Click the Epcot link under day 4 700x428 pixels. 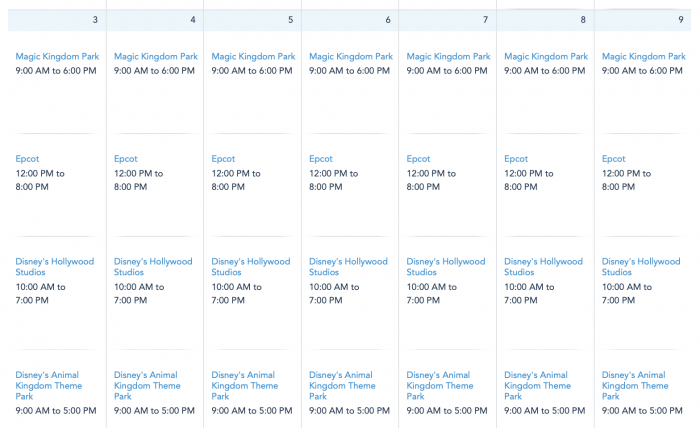[x=126, y=159]
